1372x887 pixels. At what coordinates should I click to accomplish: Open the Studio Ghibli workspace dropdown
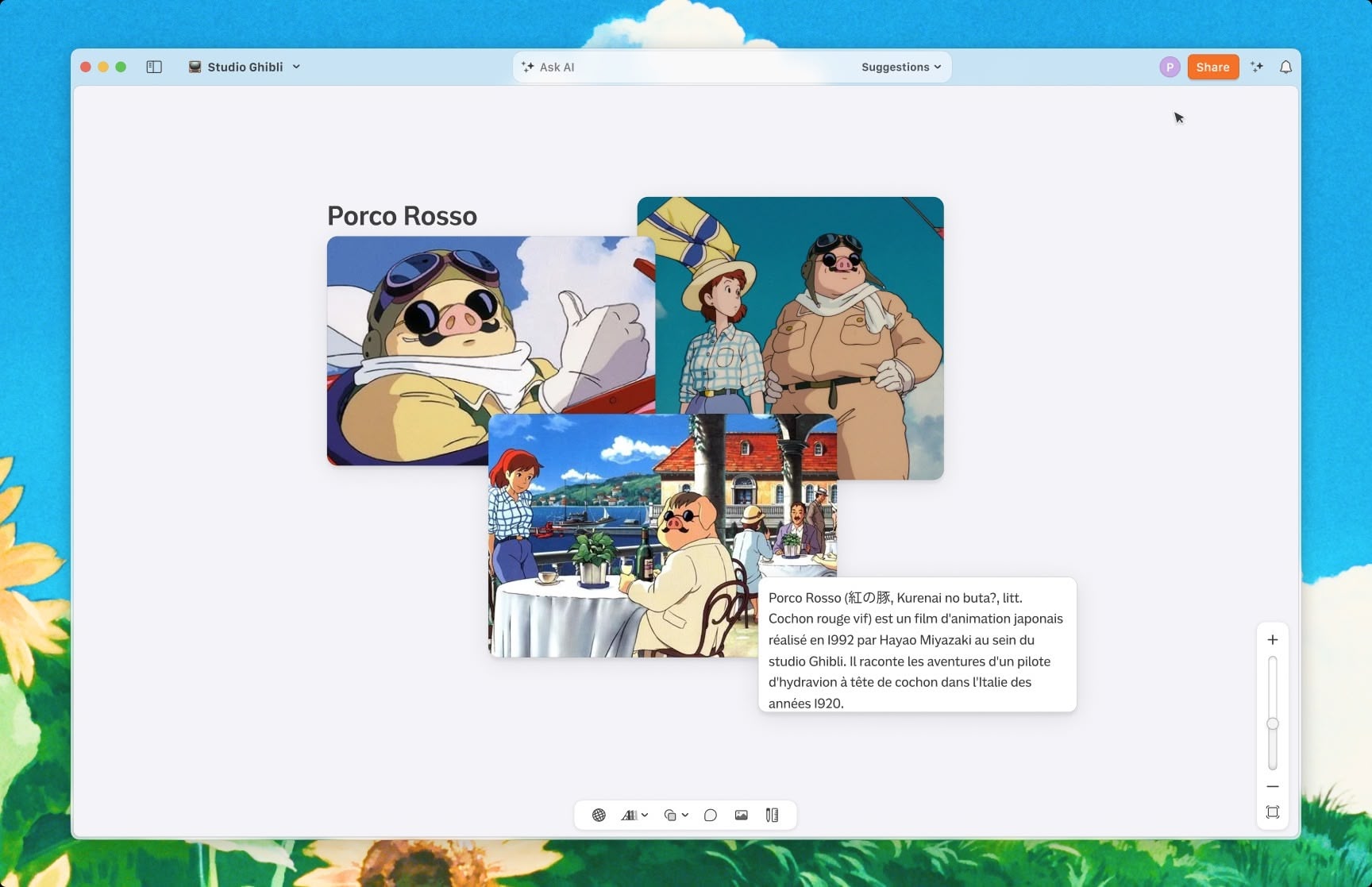[x=245, y=67]
